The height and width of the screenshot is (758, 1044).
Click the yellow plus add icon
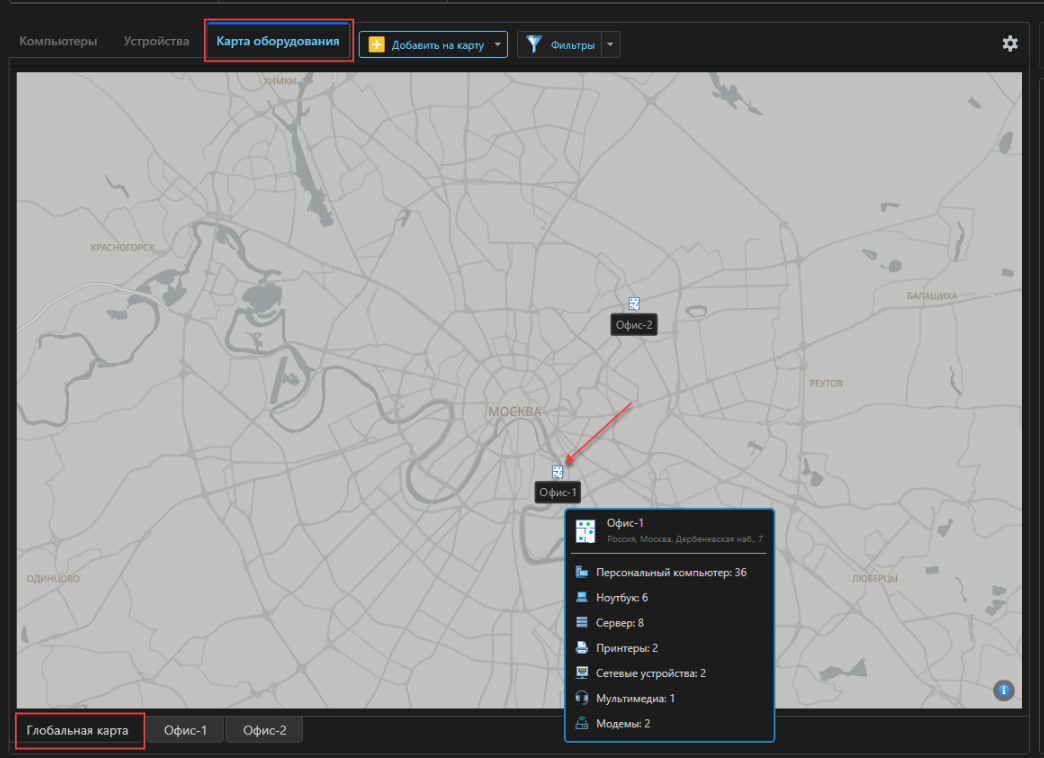click(376, 45)
